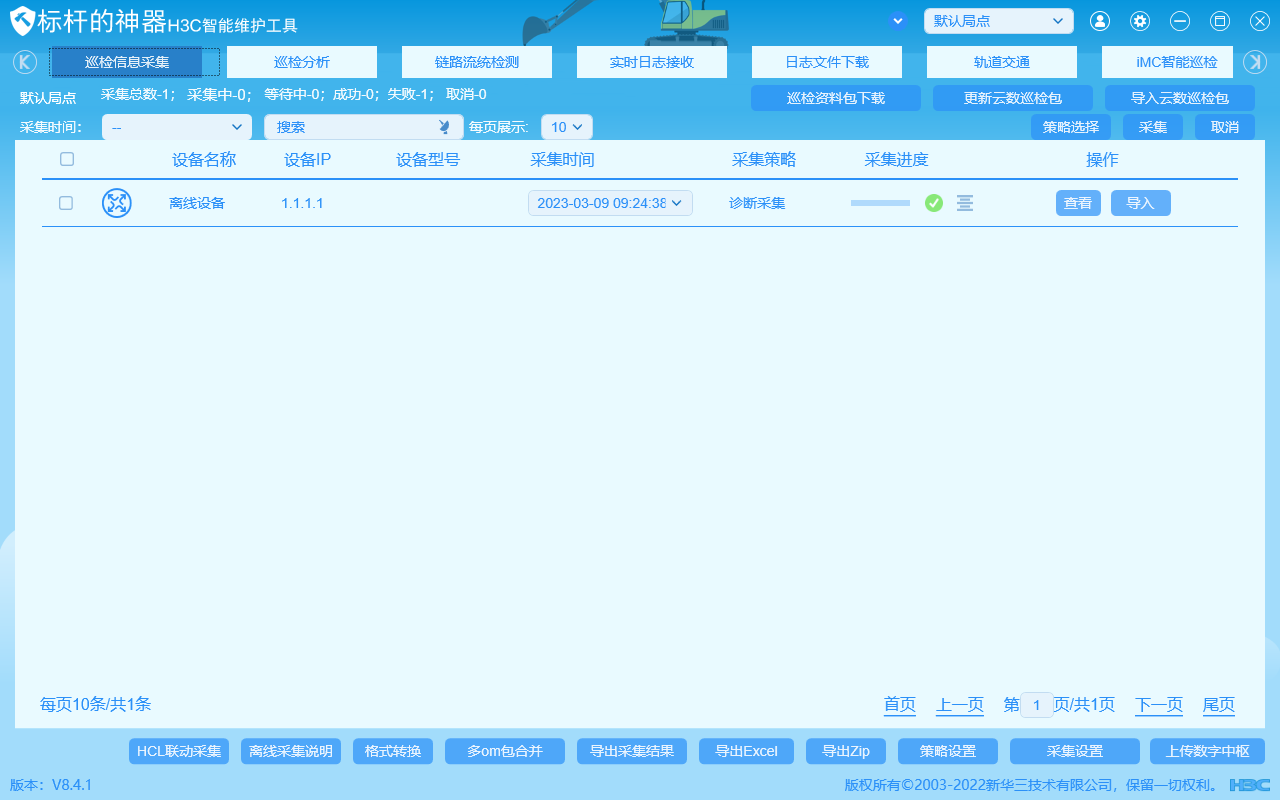Open the 每页展示 page size dropdown
The height and width of the screenshot is (800, 1280).
[567, 127]
